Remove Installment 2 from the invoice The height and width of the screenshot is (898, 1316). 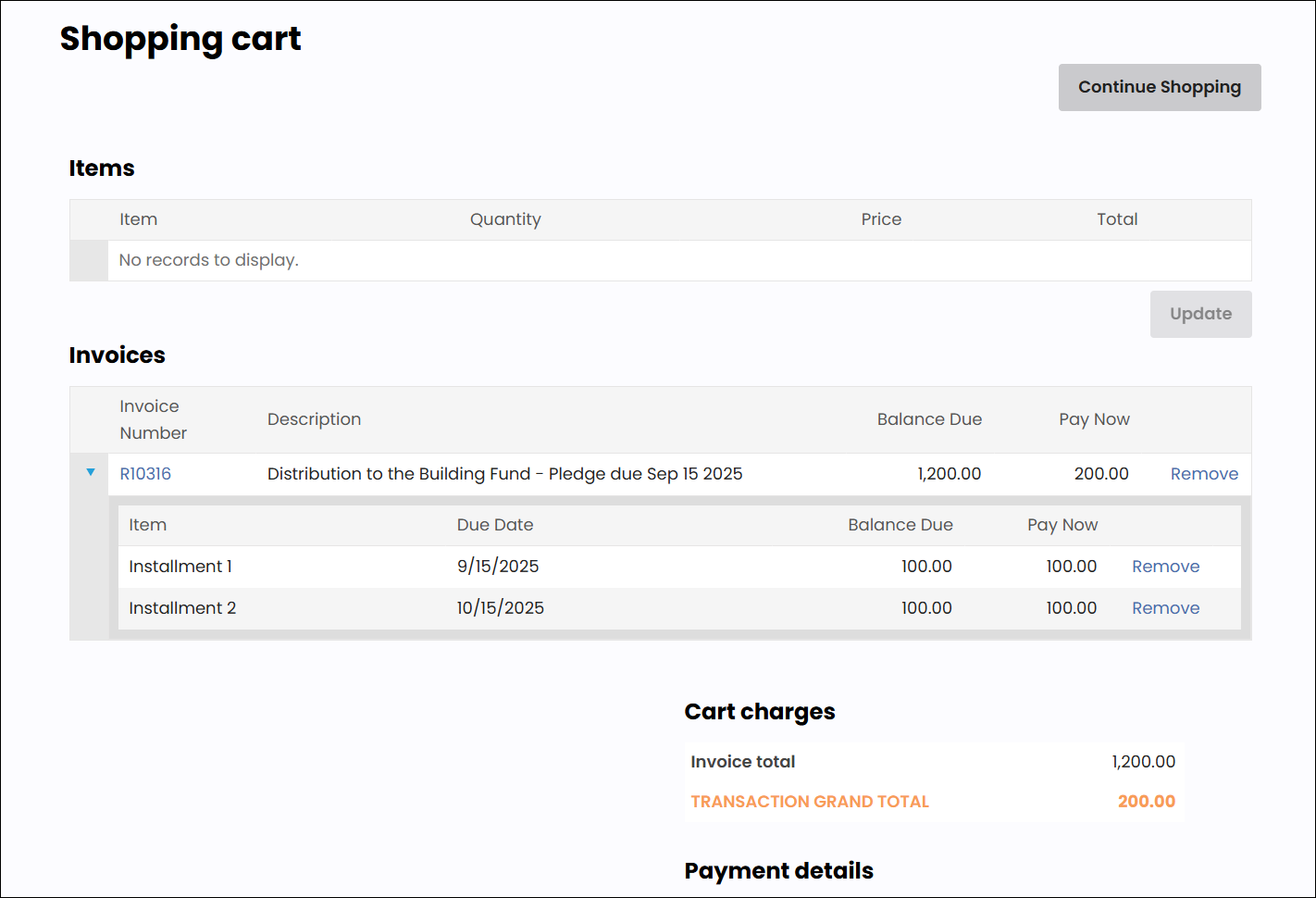click(1165, 608)
